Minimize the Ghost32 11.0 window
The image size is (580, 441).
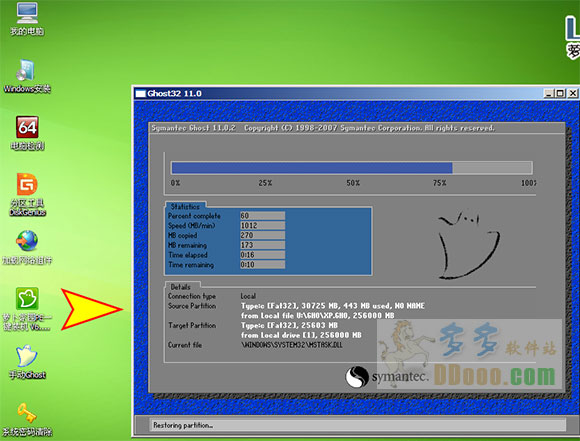click(549, 93)
